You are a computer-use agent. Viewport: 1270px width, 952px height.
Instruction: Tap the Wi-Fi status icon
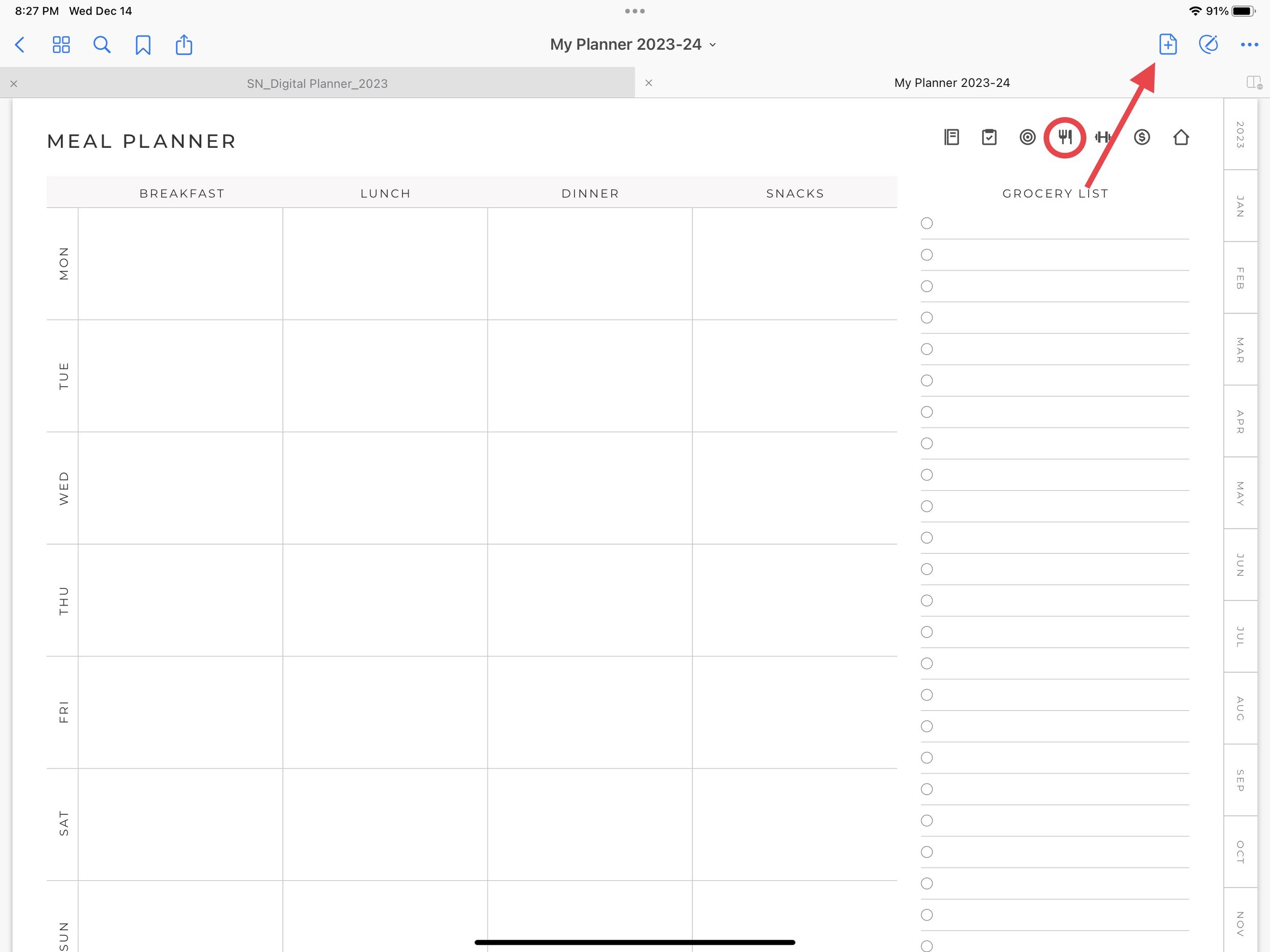coord(1195,11)
